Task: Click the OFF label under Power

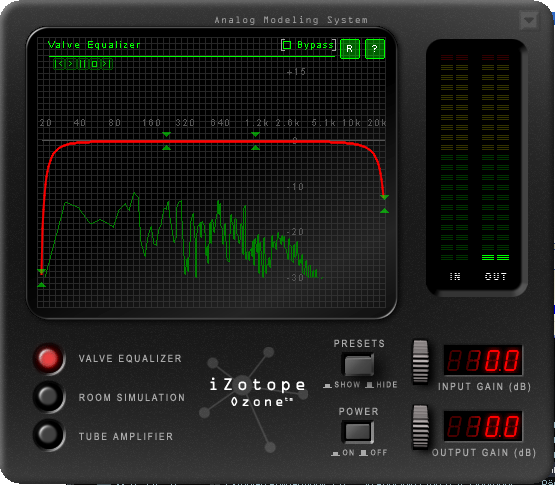Action: (x=379, y=453)
